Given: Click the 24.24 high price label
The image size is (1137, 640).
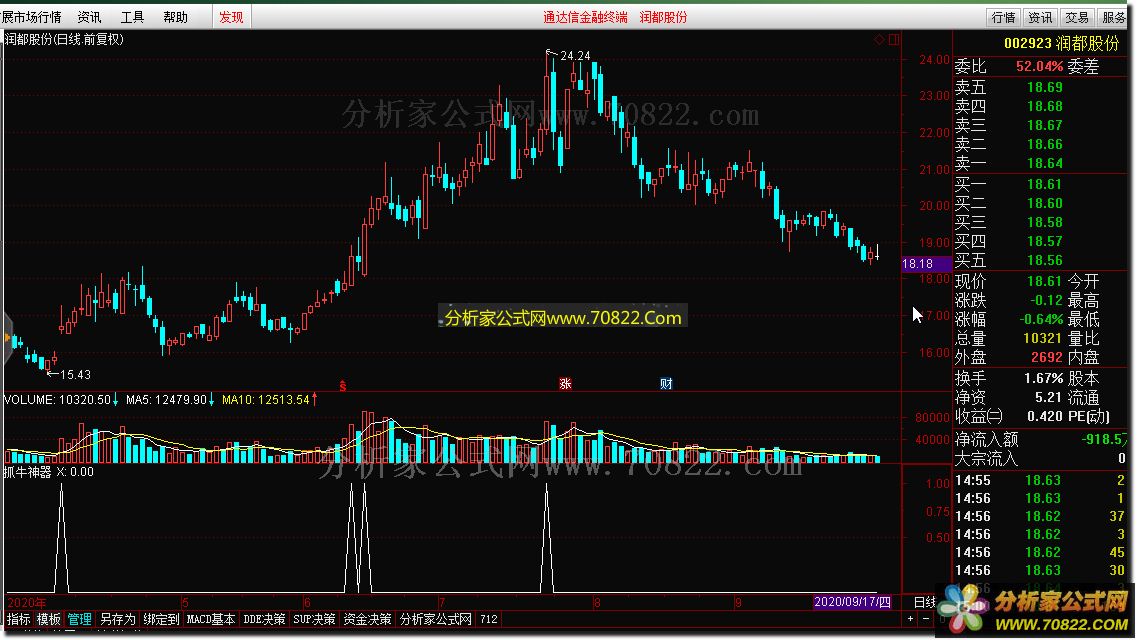Looking at the screenshot, I should [575, 56].
